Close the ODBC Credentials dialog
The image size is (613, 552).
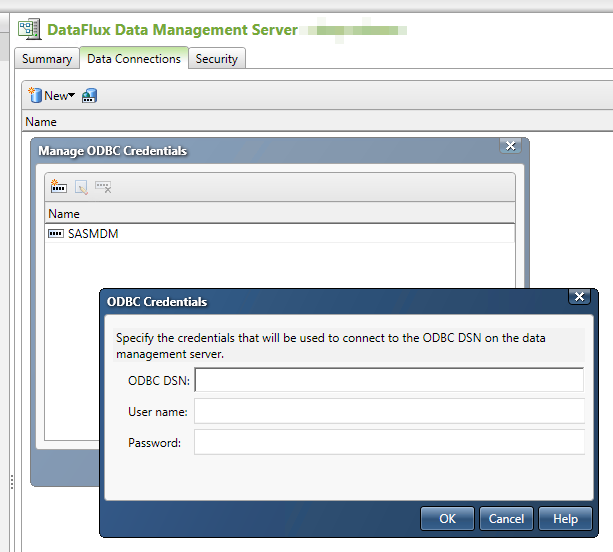point(578,297)
